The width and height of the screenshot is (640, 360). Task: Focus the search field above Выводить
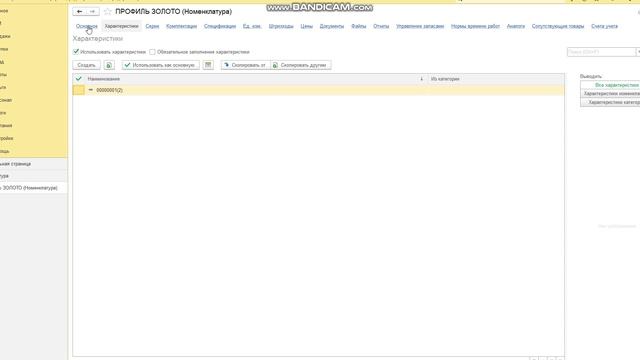click(x=601, y=52)
